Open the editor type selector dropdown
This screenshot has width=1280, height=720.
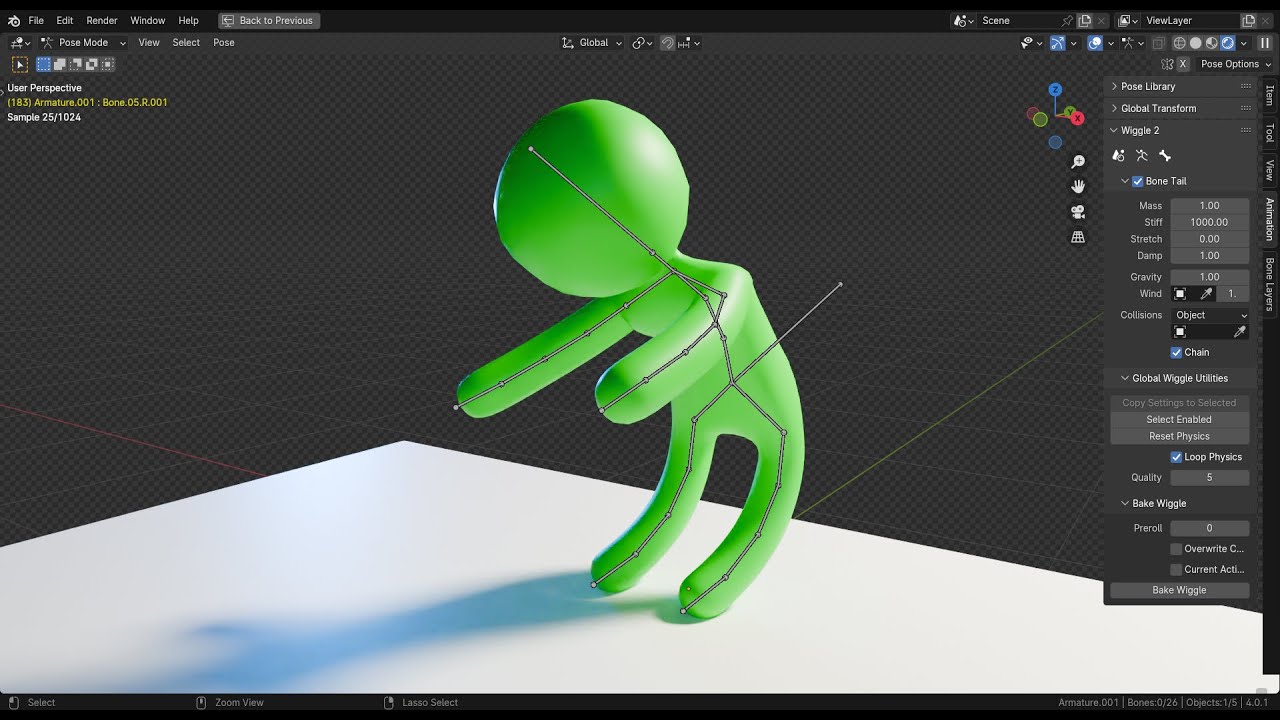point(20,43)
